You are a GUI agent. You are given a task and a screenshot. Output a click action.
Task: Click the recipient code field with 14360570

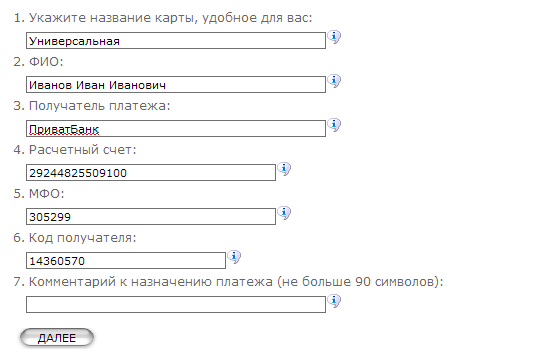(126, 261)
